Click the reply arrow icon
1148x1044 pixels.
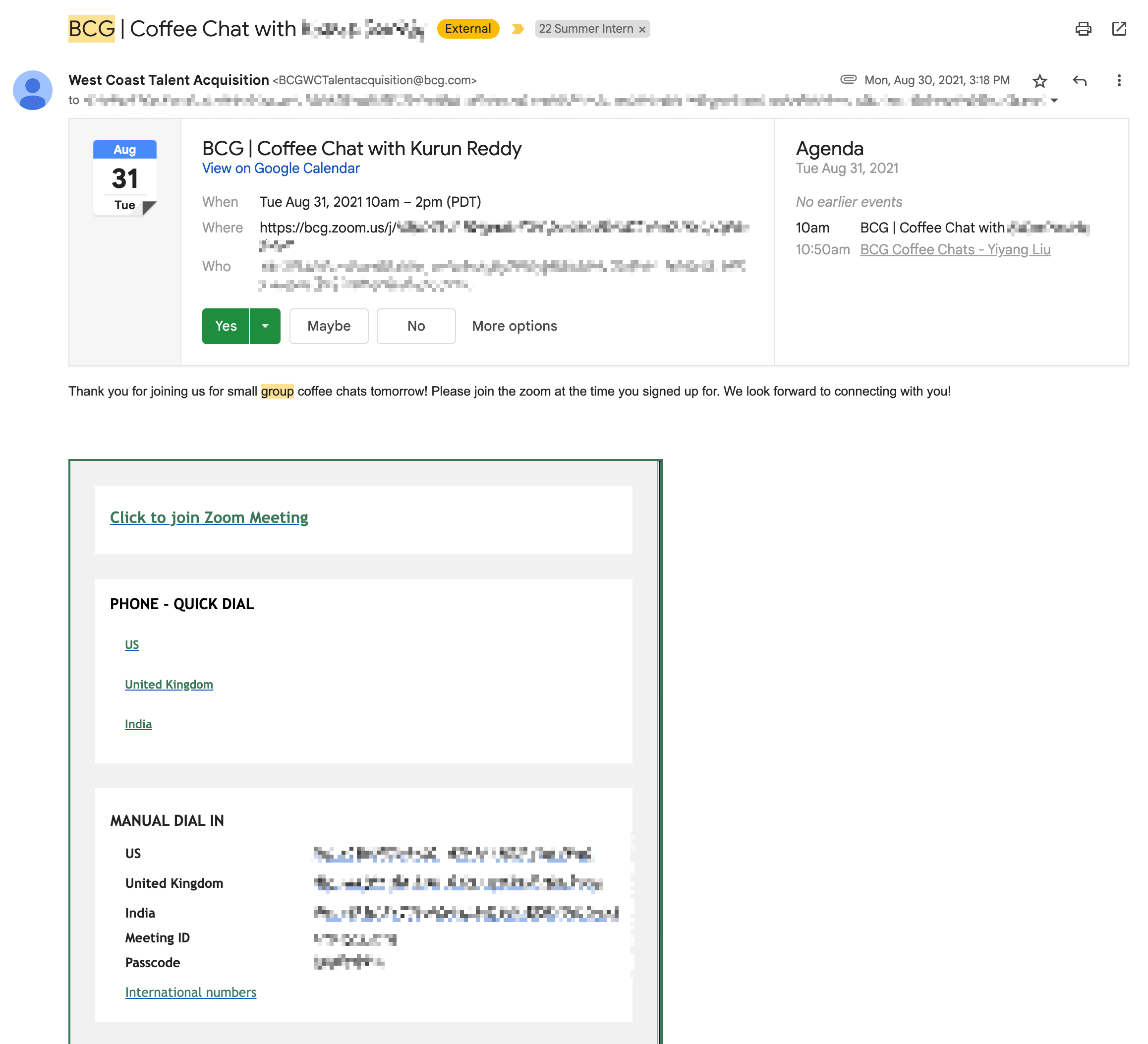point(1079,81)
